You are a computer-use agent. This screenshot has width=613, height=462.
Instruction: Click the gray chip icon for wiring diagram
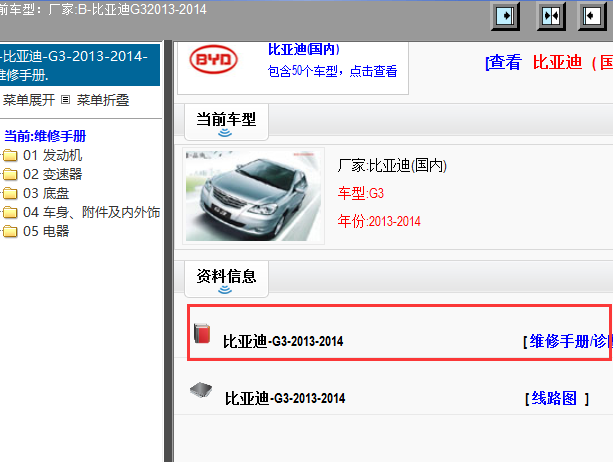tap(201, 390)
